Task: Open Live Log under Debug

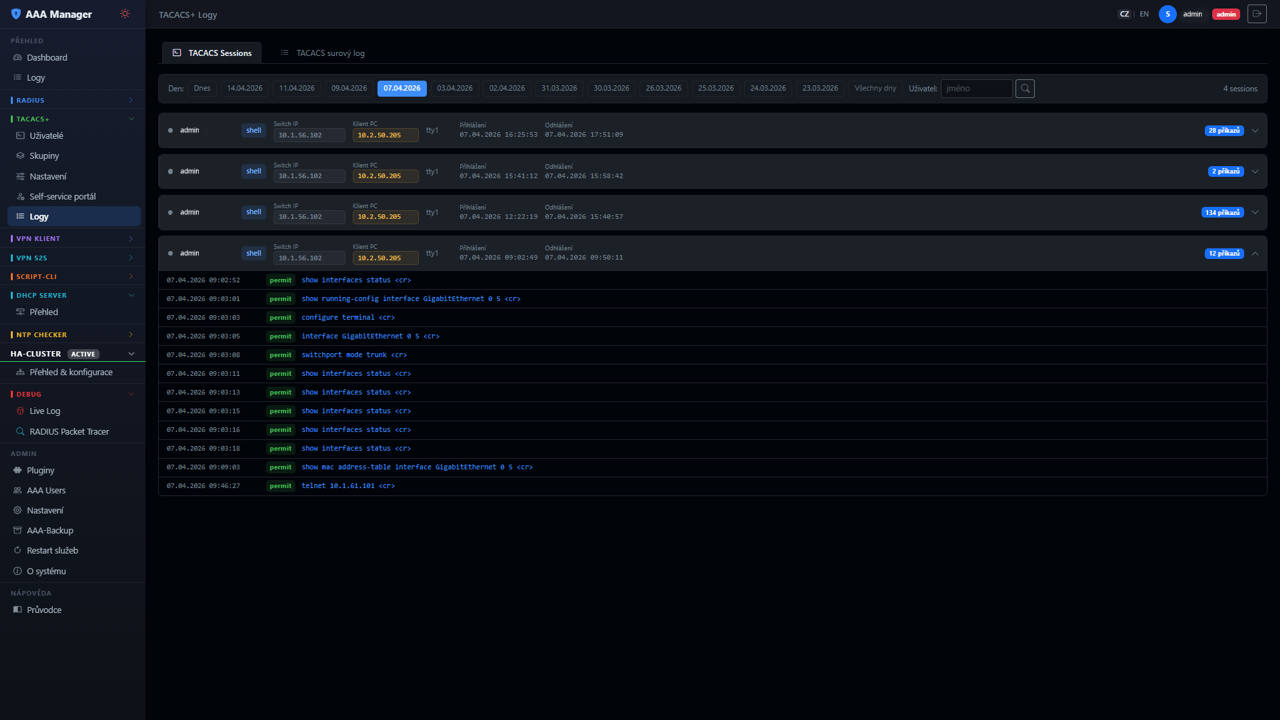Action: 45,411
